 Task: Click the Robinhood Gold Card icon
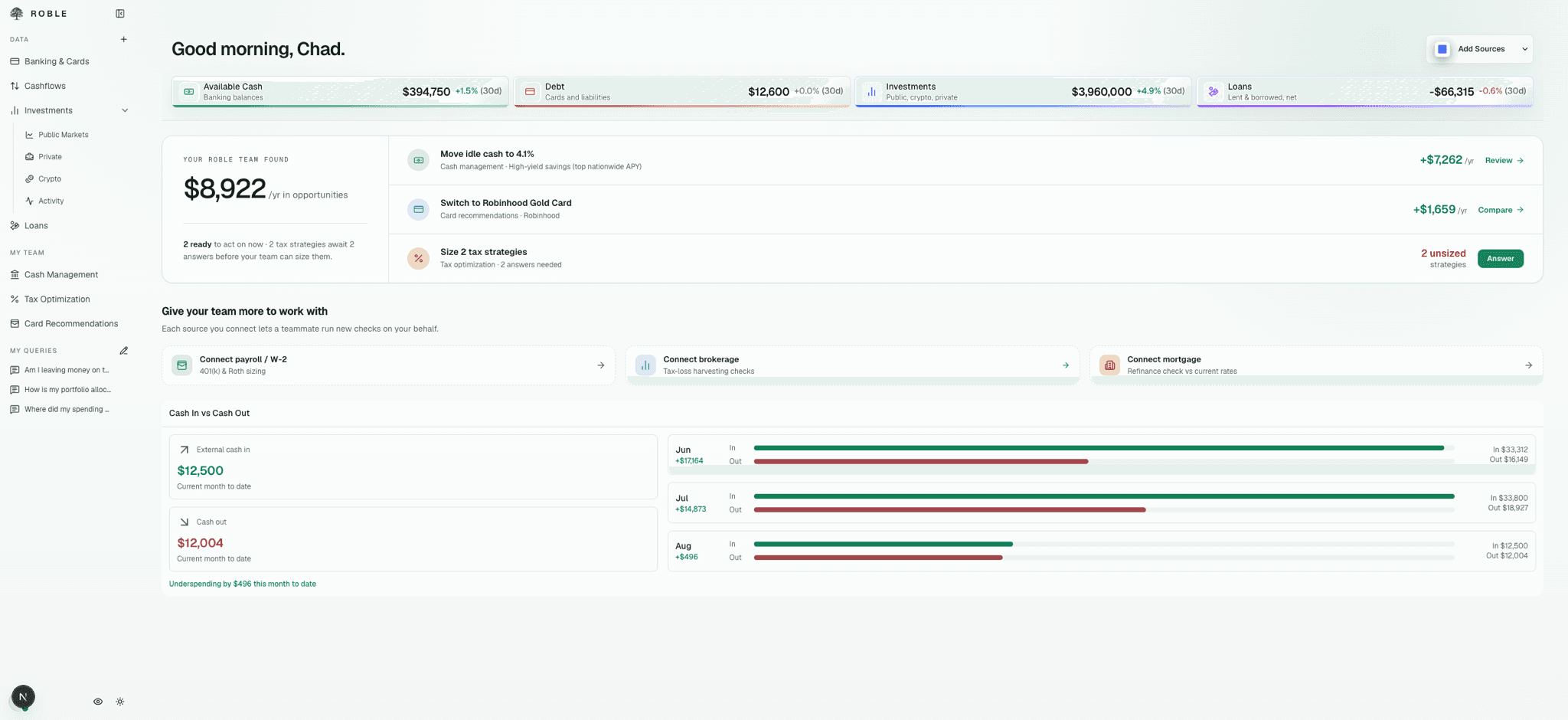[x=418, y=209]
